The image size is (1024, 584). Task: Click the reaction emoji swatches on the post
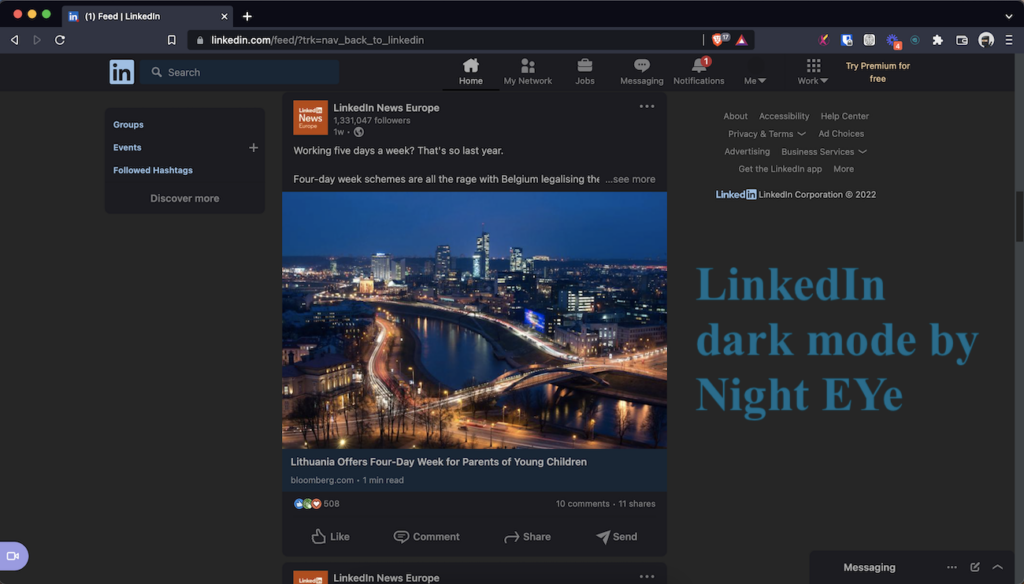[x=305, y=503]
